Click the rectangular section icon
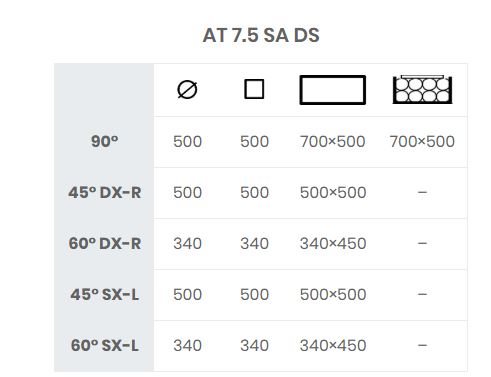The image size is (491, 377). coord(333,90)
